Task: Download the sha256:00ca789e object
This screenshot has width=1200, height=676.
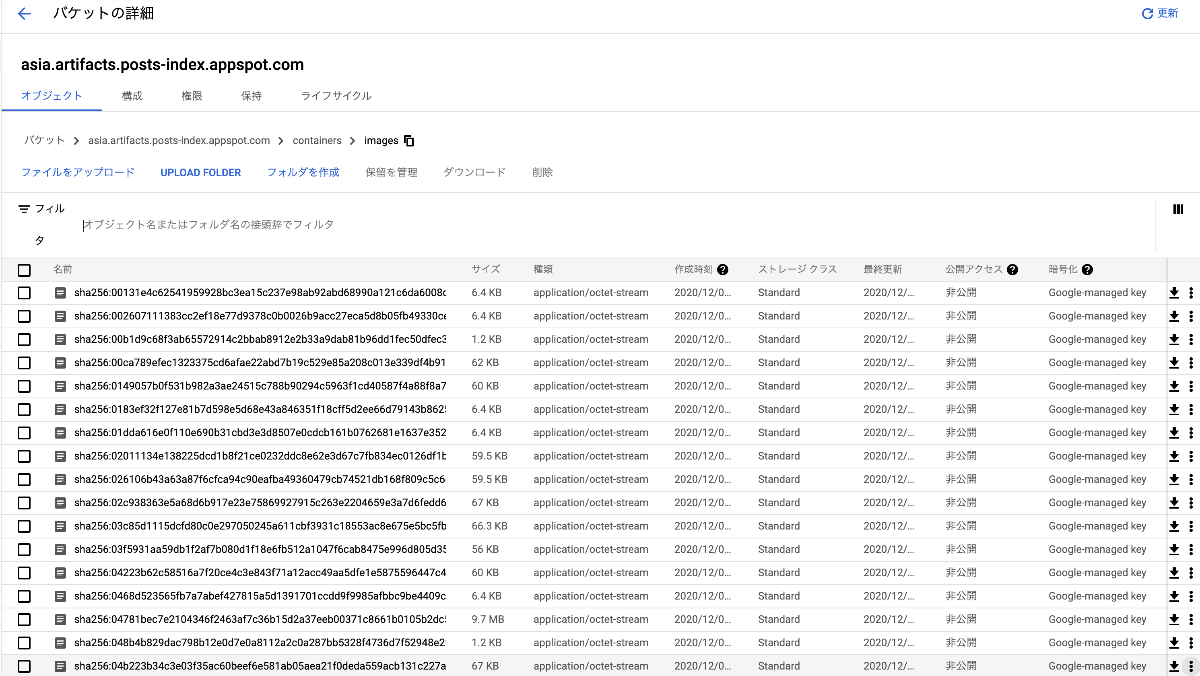Action: coord(1174,363)
